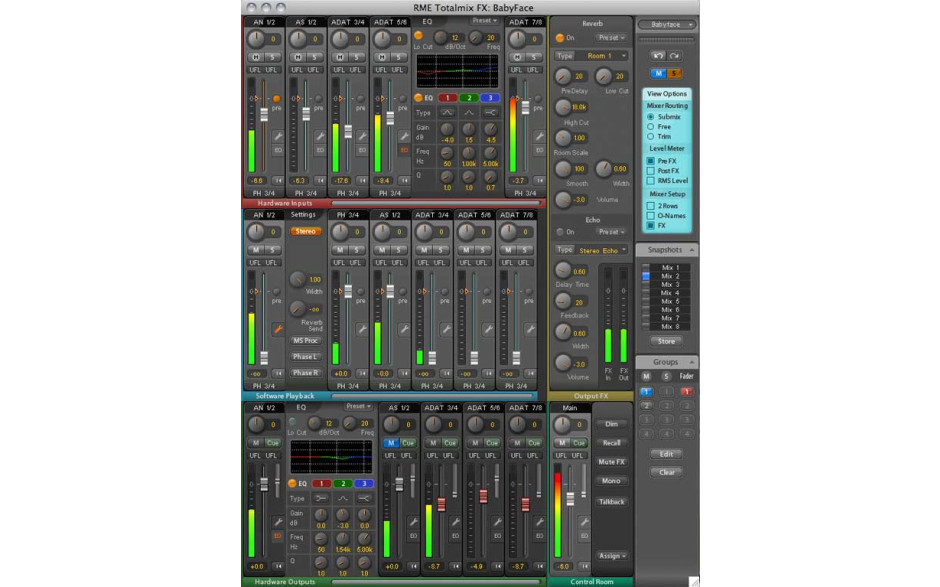Click the Reverb PreDelay knob
The width and height of the screenshot is (940, 587).
coord(563,76)
